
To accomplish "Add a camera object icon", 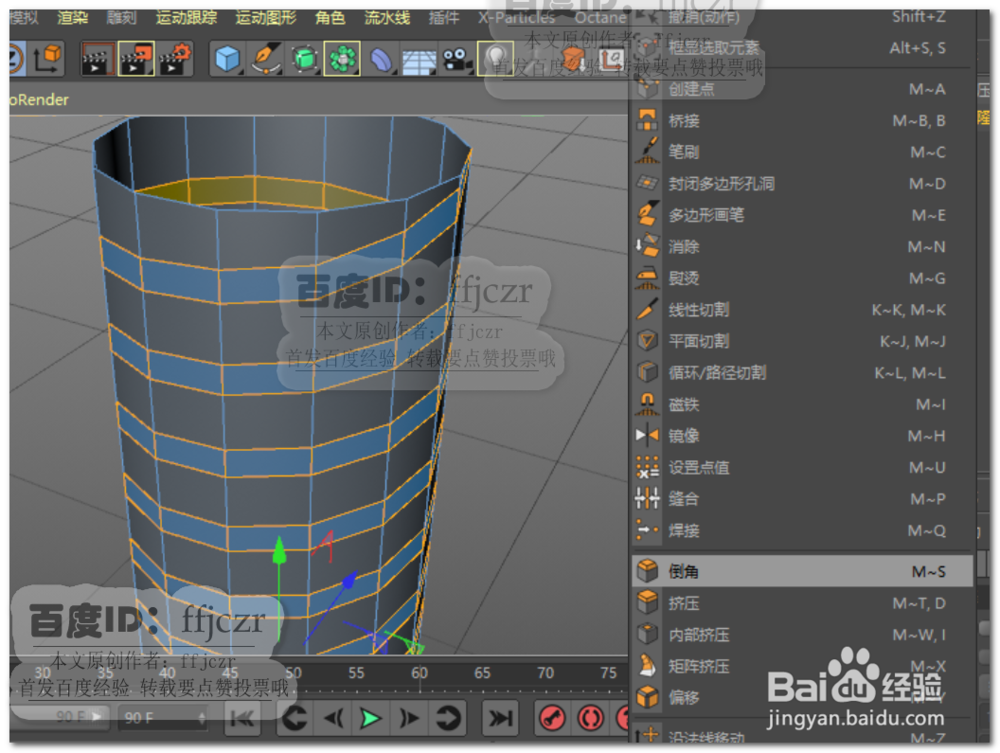I will pyautogui.click(x=457, y=60).
